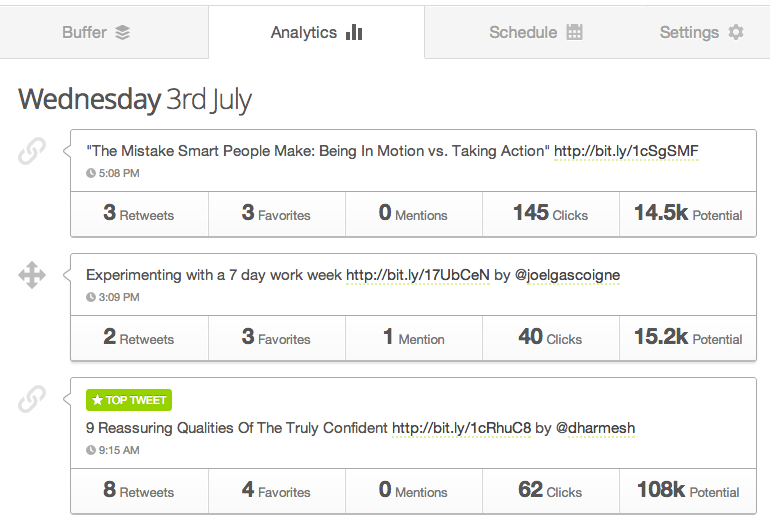Open the bit.ly/1cRhuC8 link
This screenshot has width=770, height=528.
[461, 428]
